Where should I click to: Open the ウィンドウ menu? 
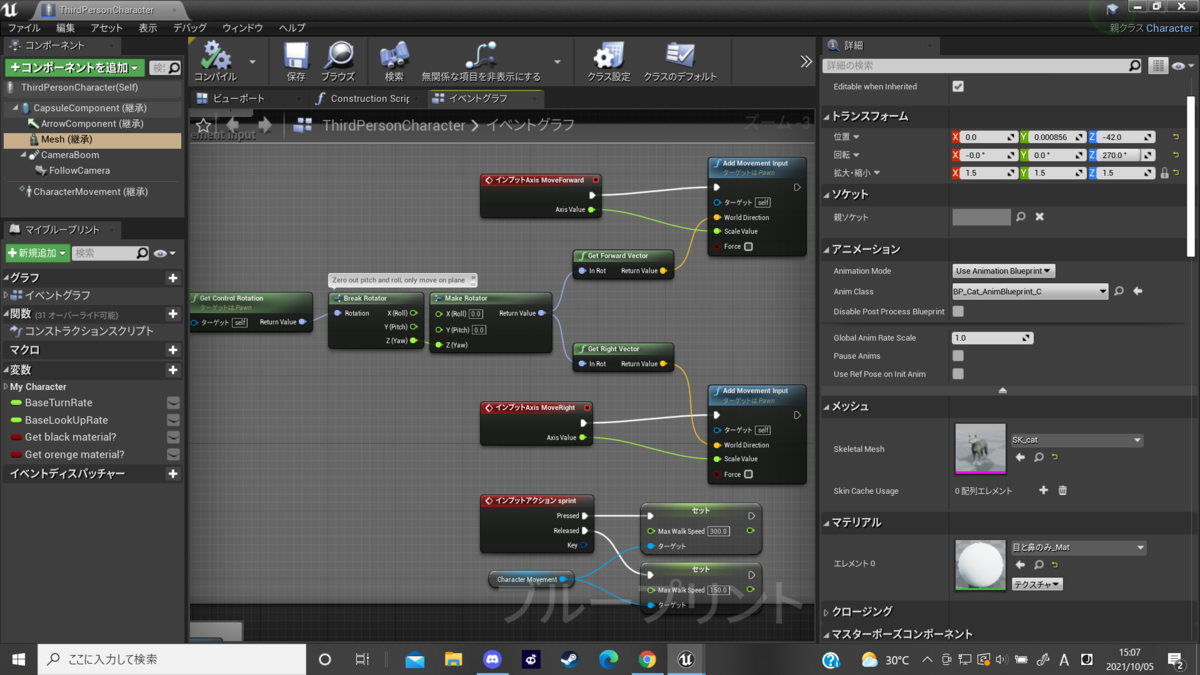pos(242,28)
